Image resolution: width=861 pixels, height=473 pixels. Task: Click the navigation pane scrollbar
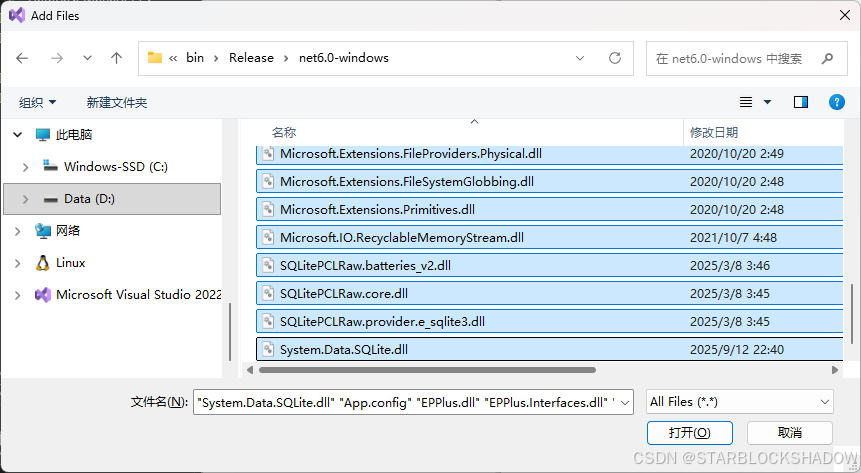coord(230,332)
